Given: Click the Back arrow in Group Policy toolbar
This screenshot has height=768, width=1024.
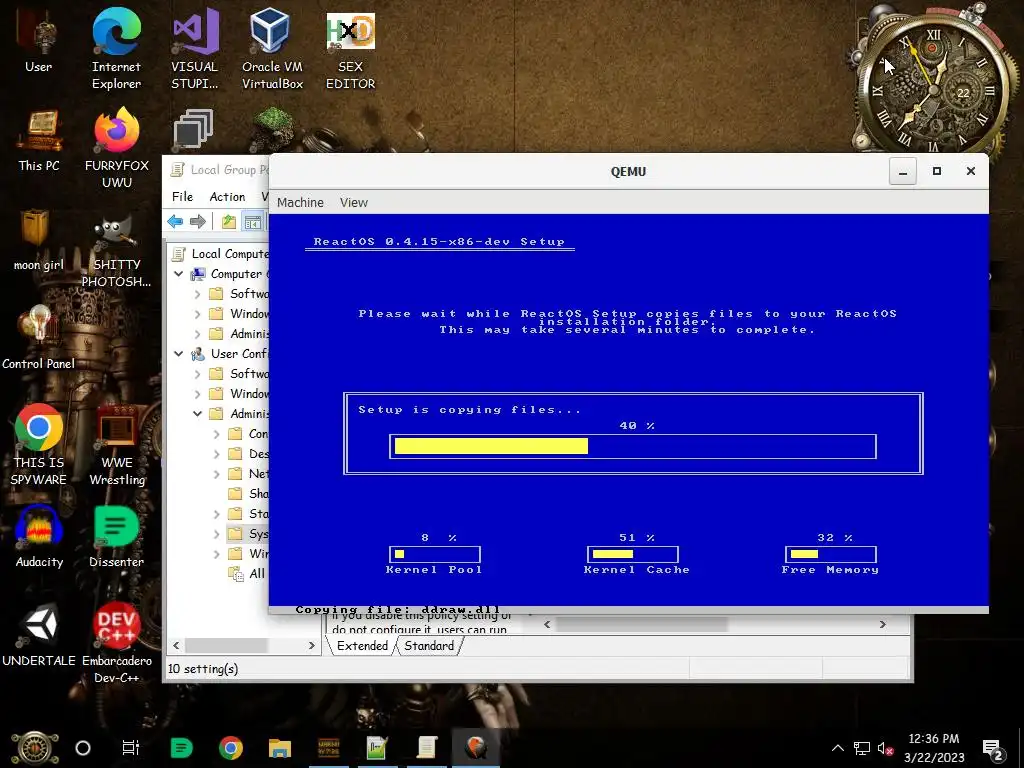Looking at the screenshot, I should pos(175,221).
